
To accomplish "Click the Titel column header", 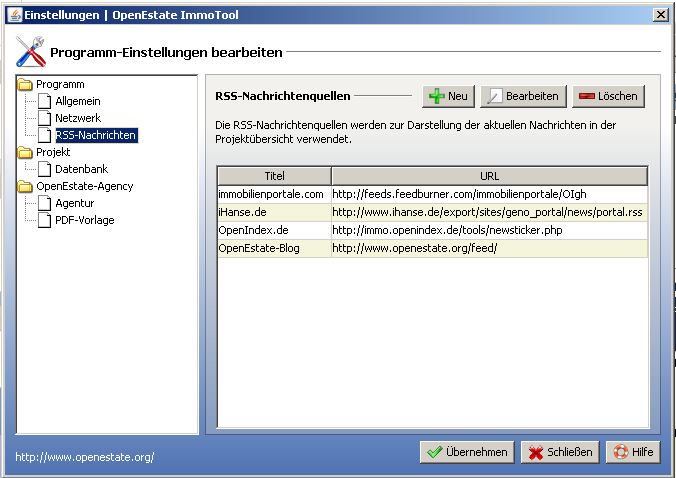I will click(274, 176).
